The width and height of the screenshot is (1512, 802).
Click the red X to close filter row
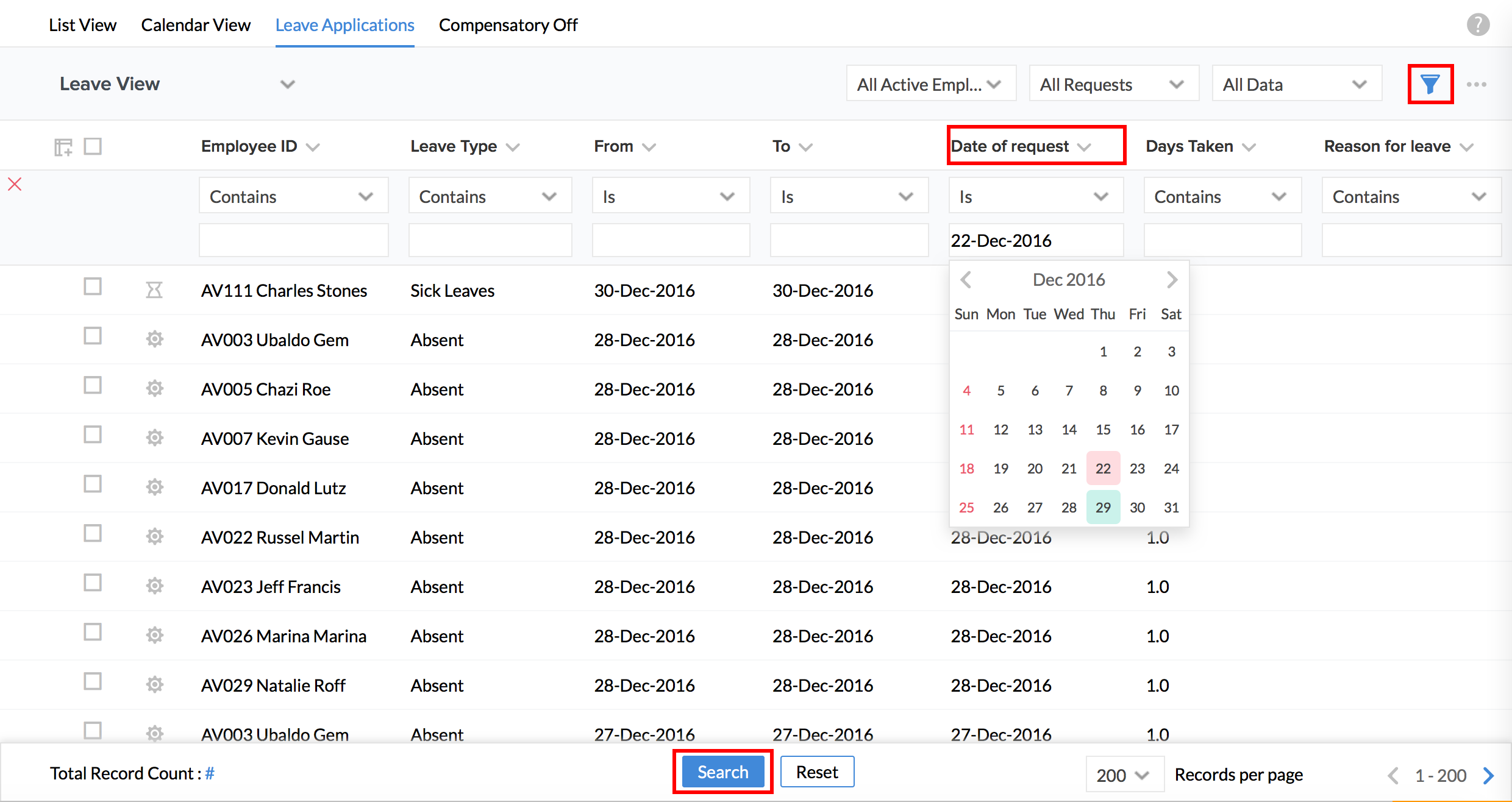(x=15, y=184)
